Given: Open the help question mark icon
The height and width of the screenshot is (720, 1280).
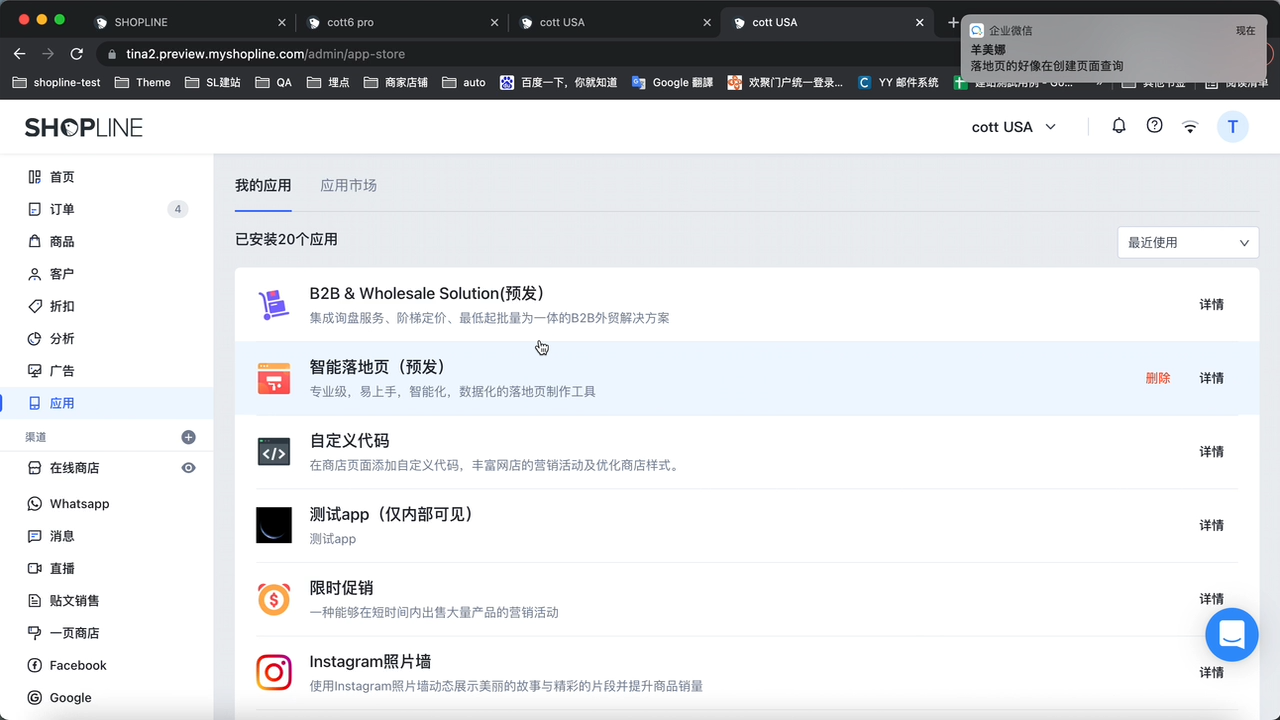Looking at the screenshot, I should click(1154, 126).
